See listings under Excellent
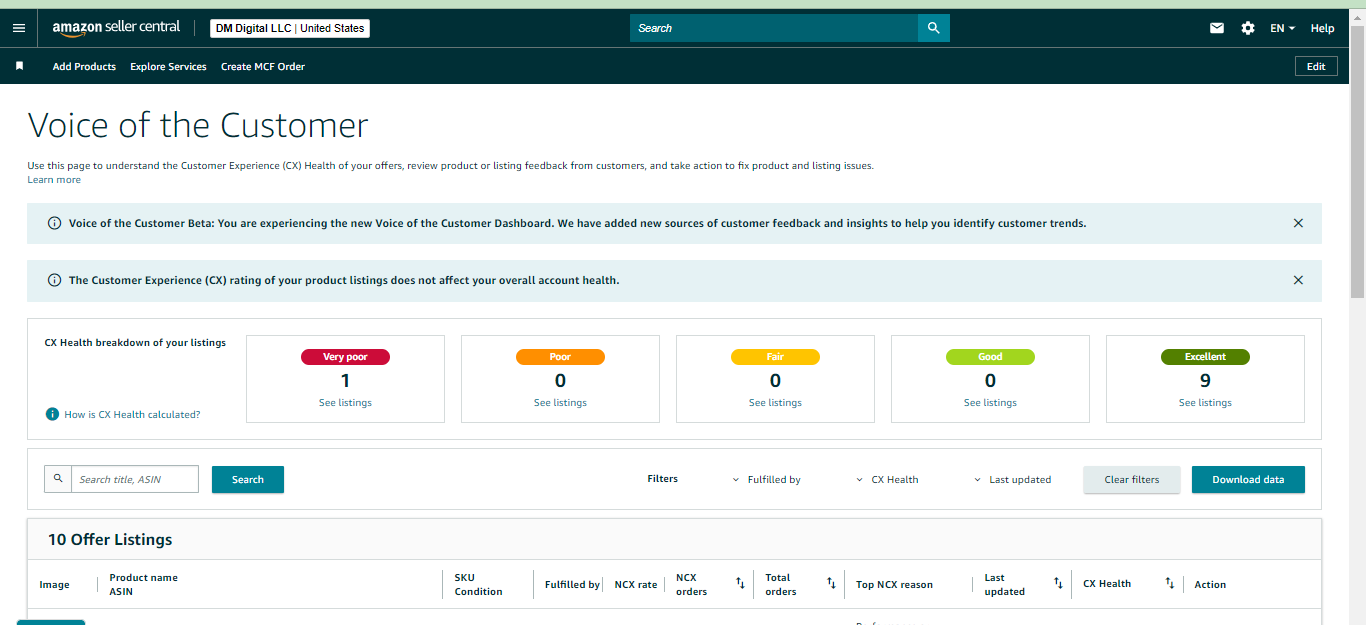This screenshot has width=1366, height=625. coord(1205,403)
